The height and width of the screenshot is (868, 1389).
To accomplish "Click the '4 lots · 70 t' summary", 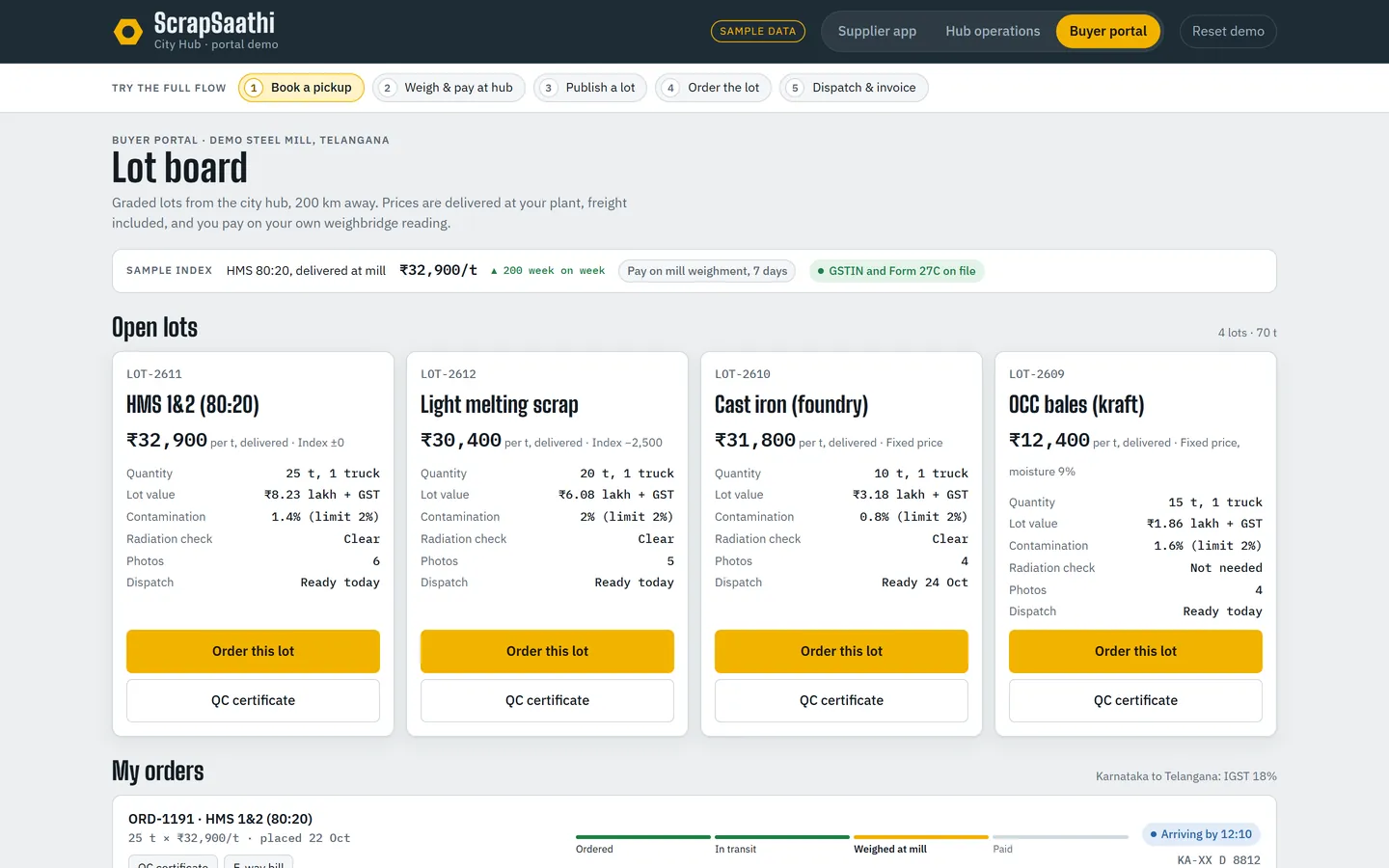I will 1247,333.
